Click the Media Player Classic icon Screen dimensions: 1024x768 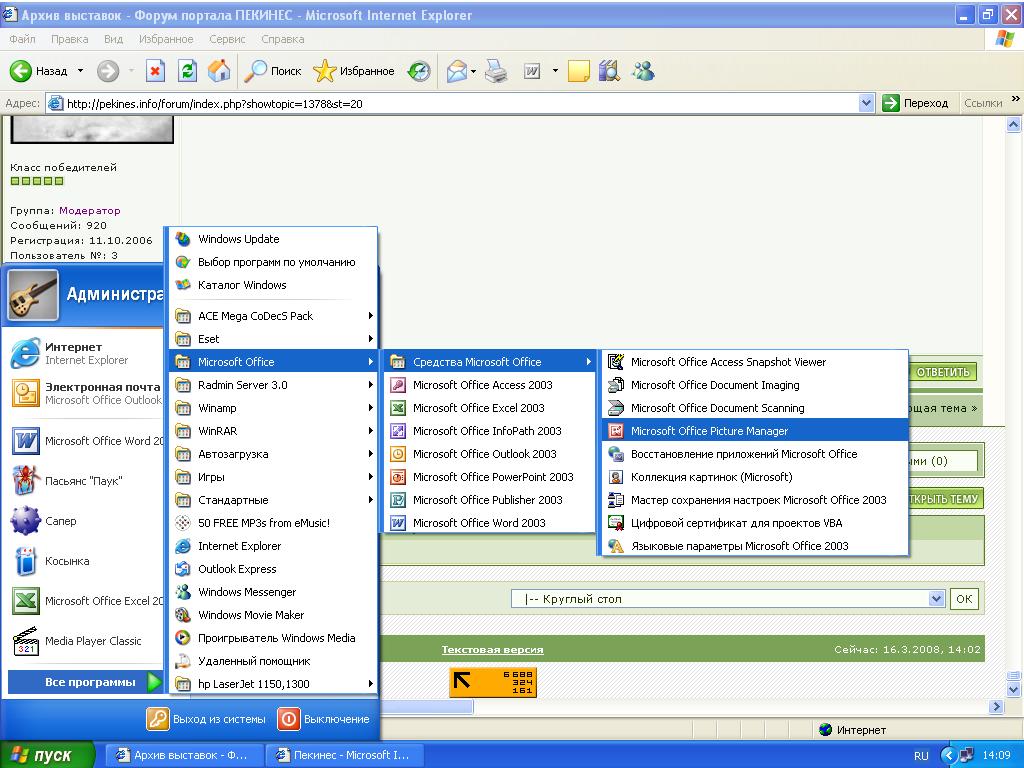(x=25, y=641)
